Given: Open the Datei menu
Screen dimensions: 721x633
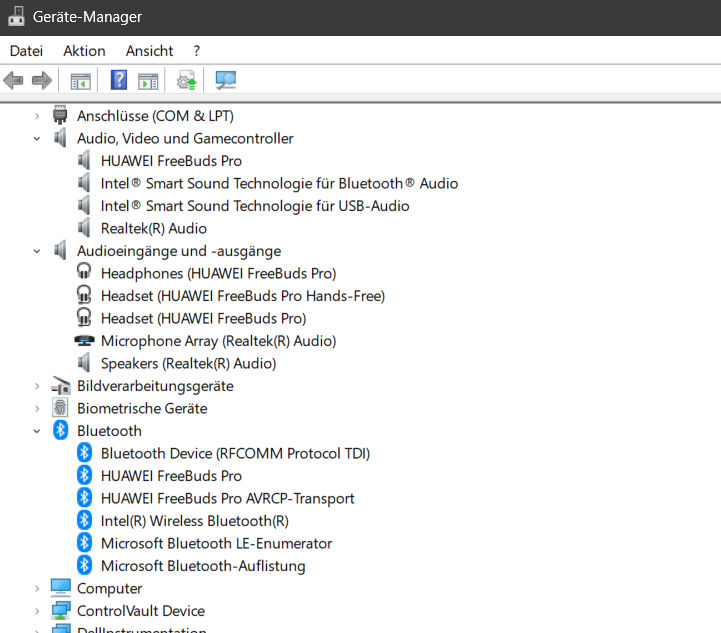Looking at the screenshot, I should point(26,51).
